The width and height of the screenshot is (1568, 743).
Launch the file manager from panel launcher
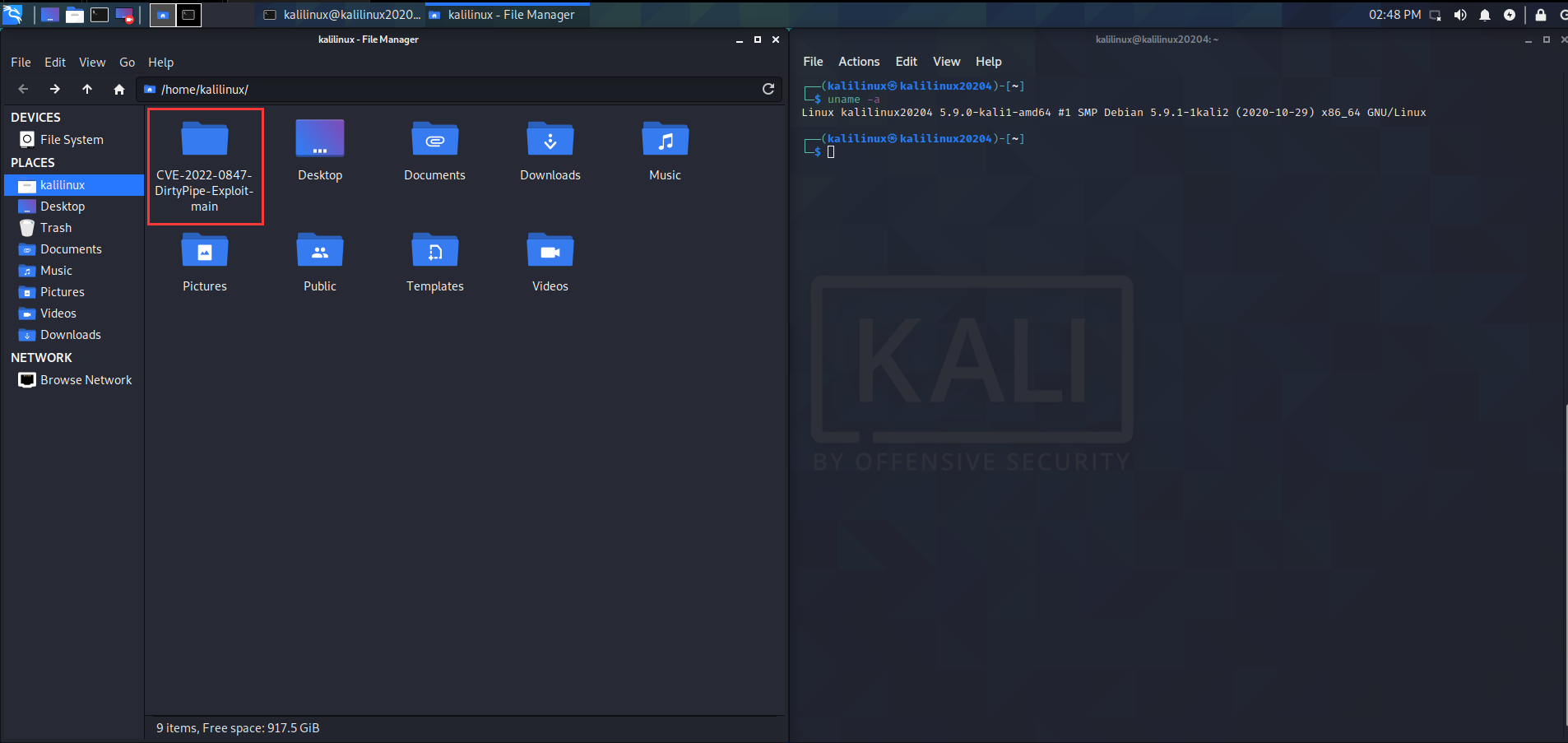pos(75,15)
